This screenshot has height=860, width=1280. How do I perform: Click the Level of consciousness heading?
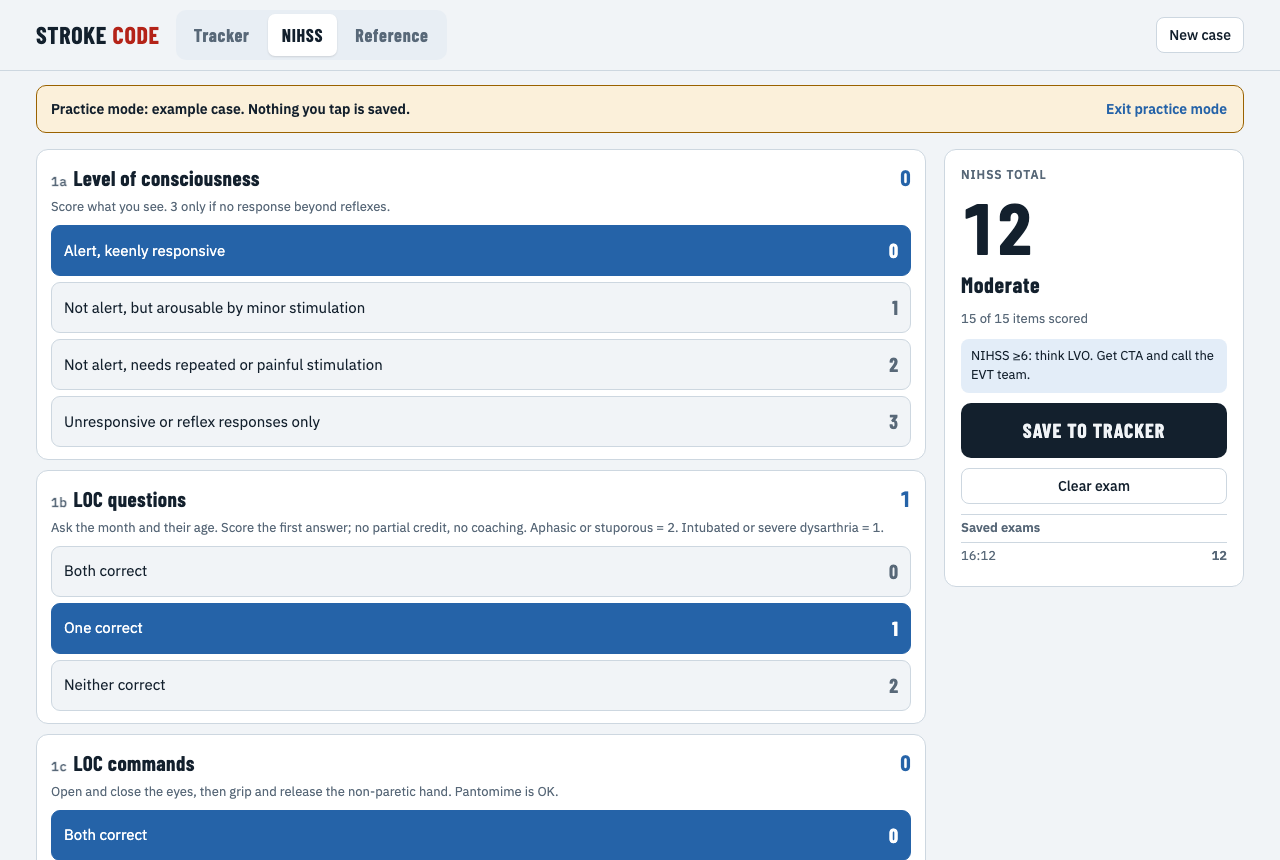166,179
